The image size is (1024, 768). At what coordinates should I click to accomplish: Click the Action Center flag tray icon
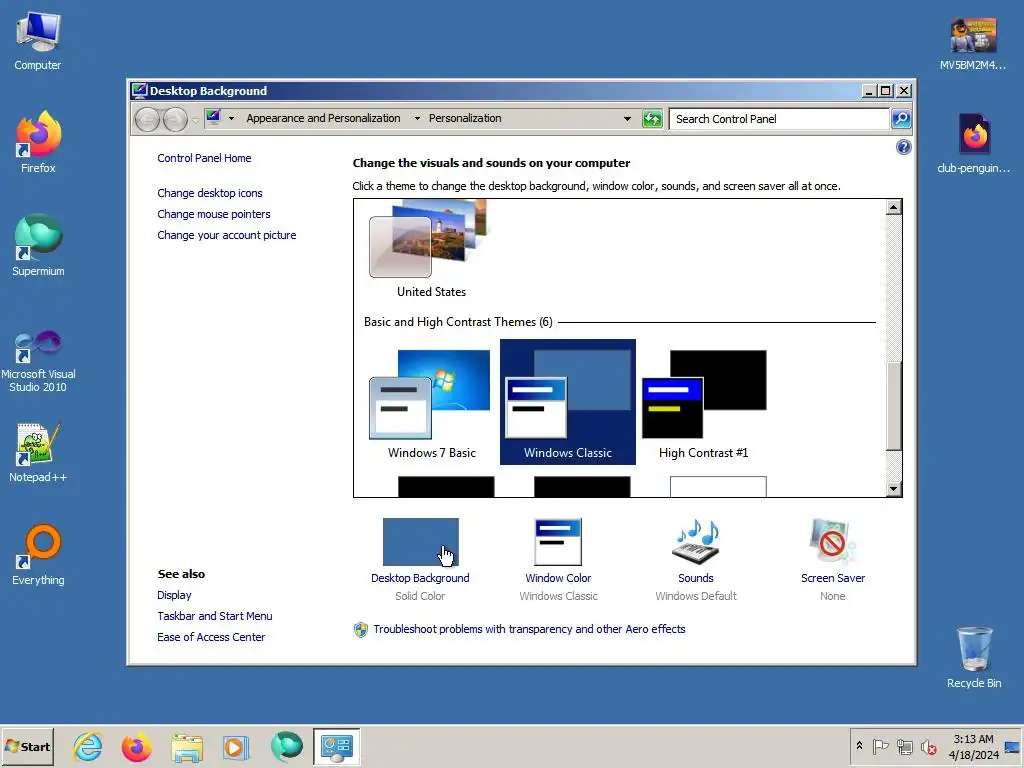pos(880,746)
